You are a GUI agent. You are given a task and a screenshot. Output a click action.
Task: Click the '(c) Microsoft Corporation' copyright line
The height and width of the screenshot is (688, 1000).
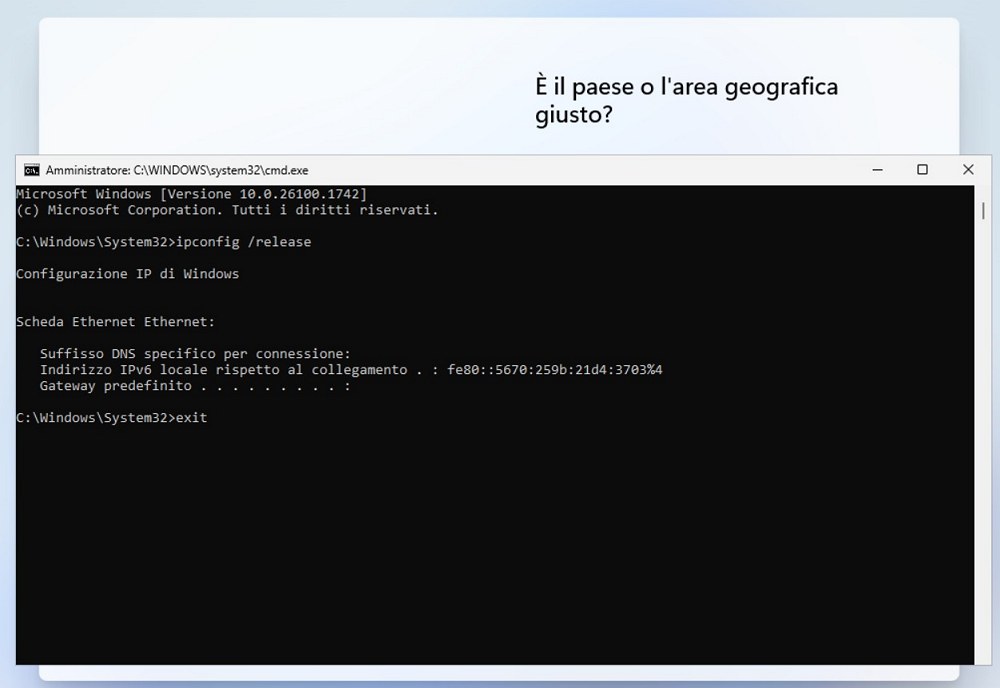click(x=227, y=210)
